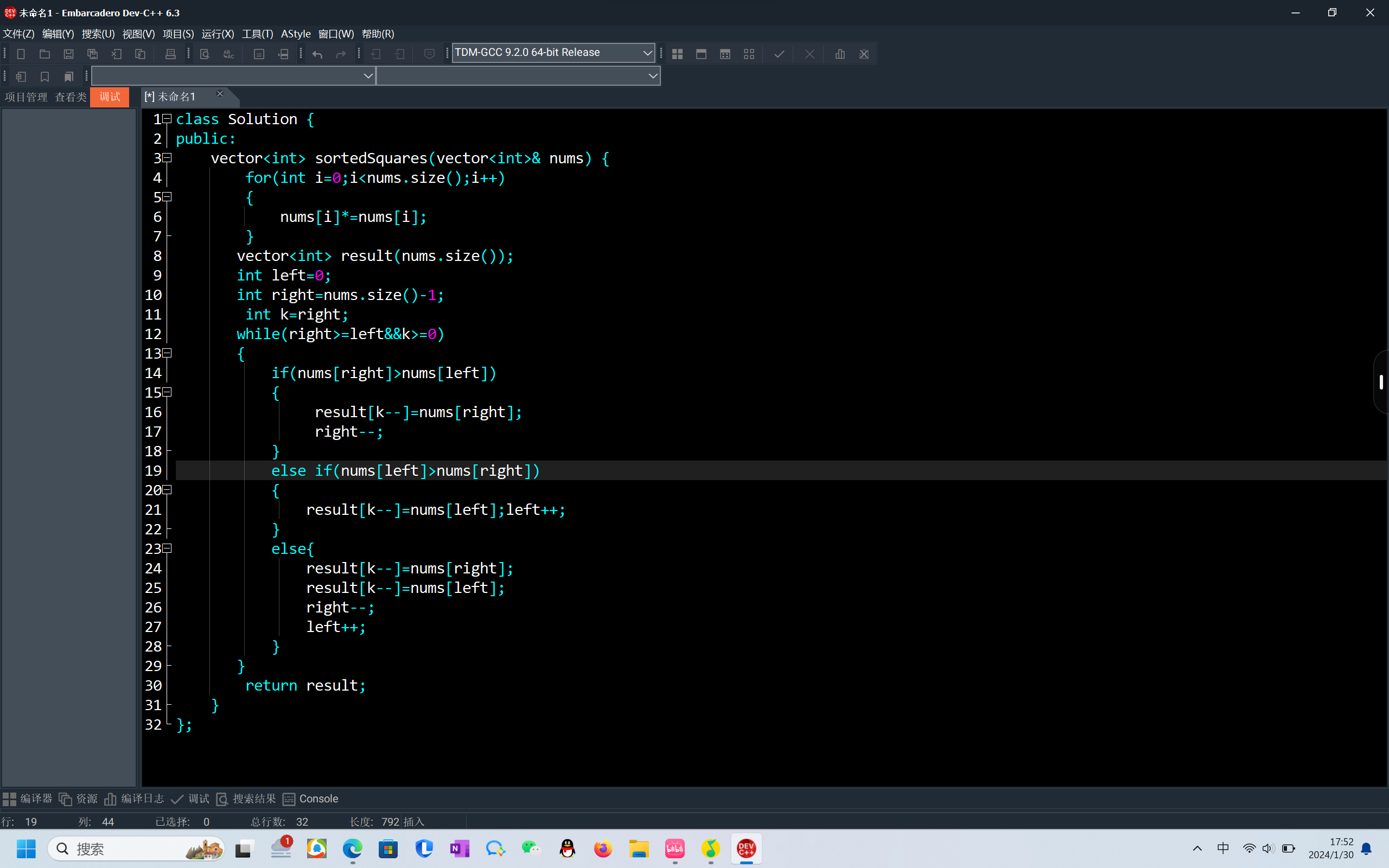This screenshot has width=1389, height=868.
Task: Toggle the fold box at line 23
Action: pos(167,548)
